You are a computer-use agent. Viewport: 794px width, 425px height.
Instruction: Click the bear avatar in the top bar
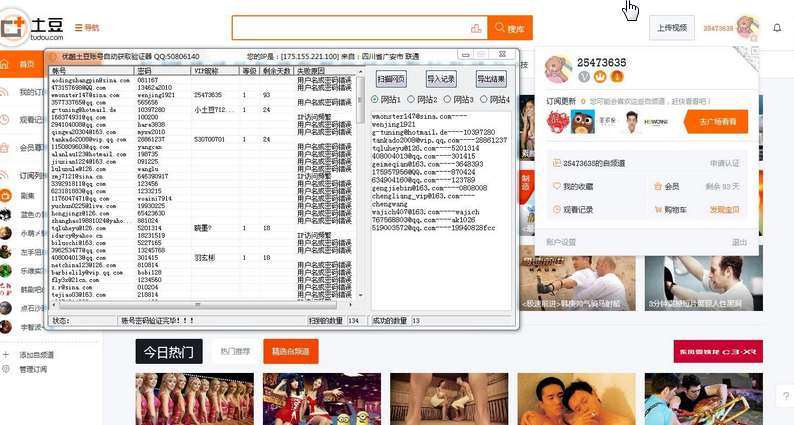pos(747,27)
